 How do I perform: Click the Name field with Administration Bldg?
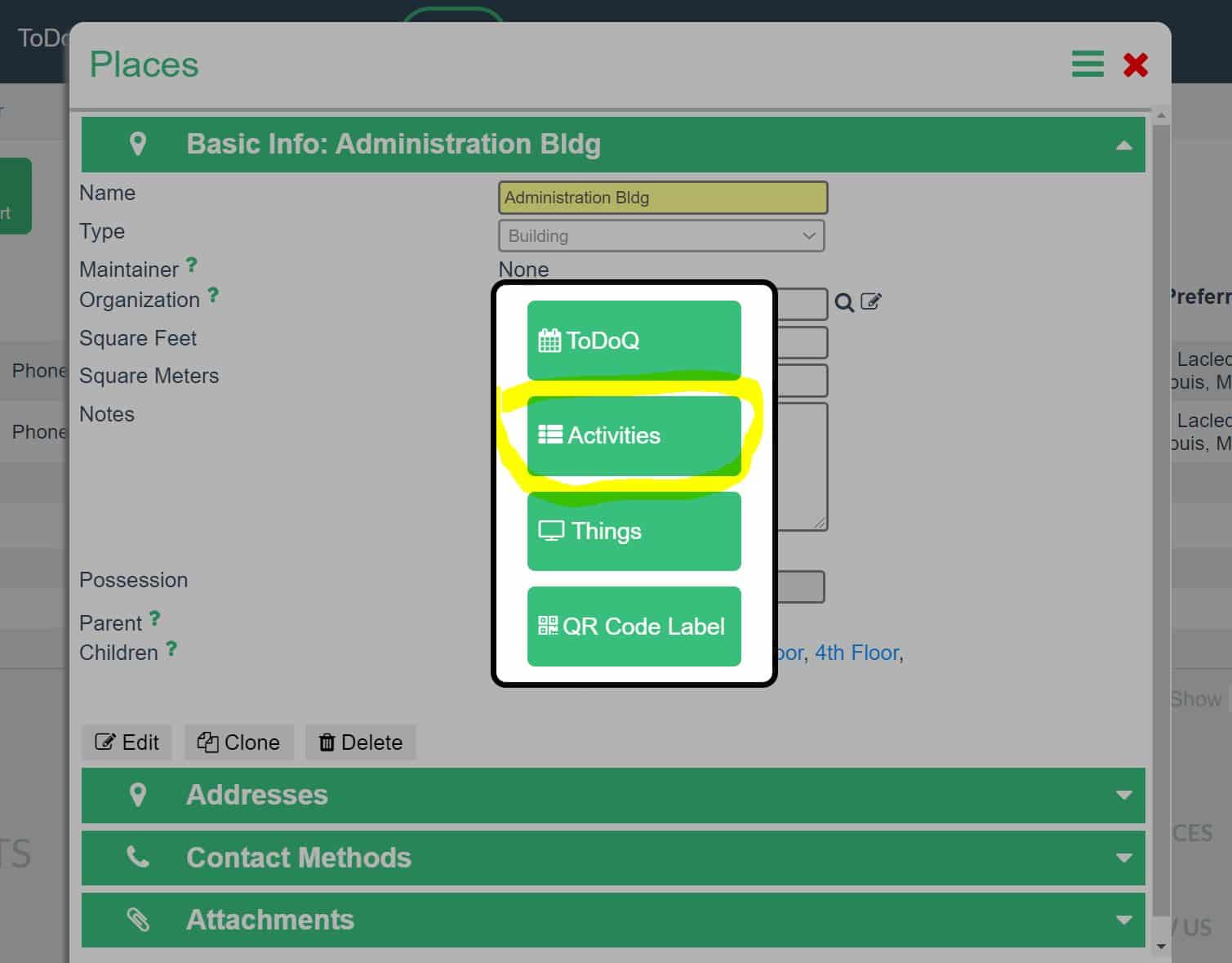pos(663,198)
